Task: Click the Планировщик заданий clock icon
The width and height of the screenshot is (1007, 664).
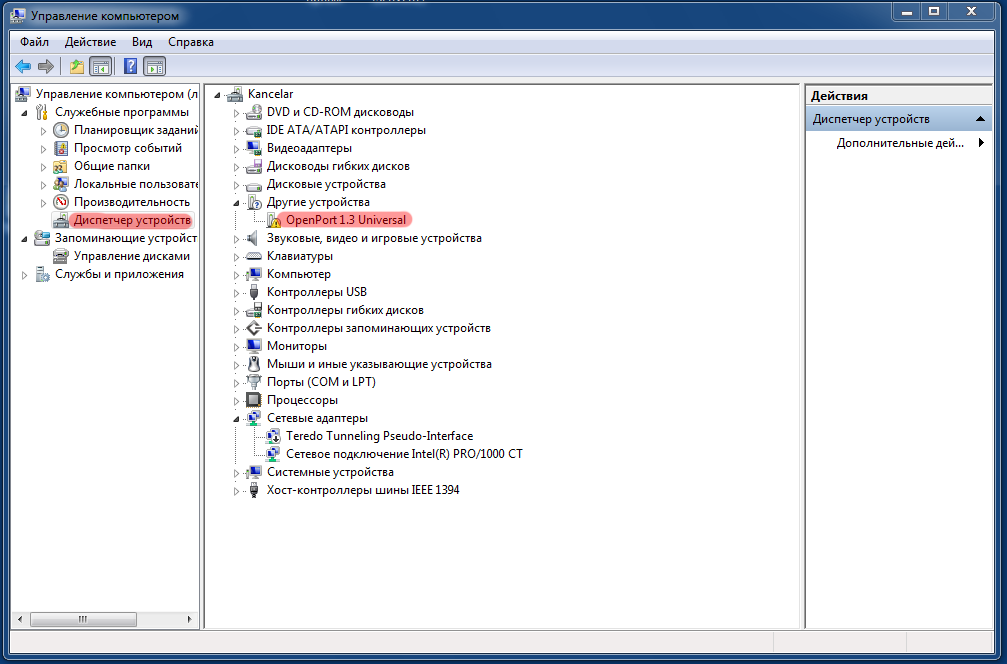Action: coord(61,130)
